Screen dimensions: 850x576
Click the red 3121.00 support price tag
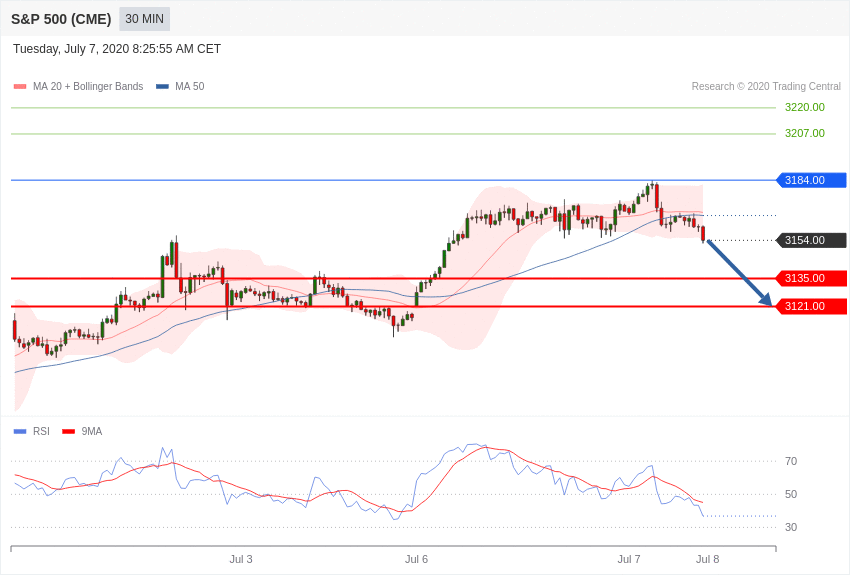pos(811,307)
